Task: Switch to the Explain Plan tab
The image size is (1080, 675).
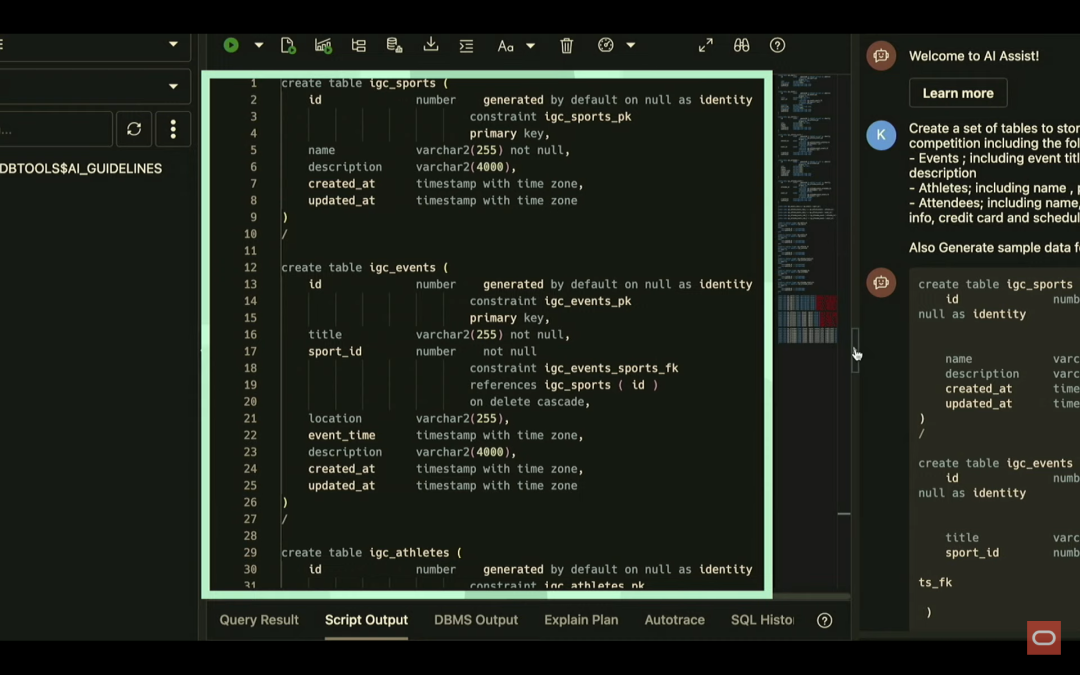Action: (581, 620)
